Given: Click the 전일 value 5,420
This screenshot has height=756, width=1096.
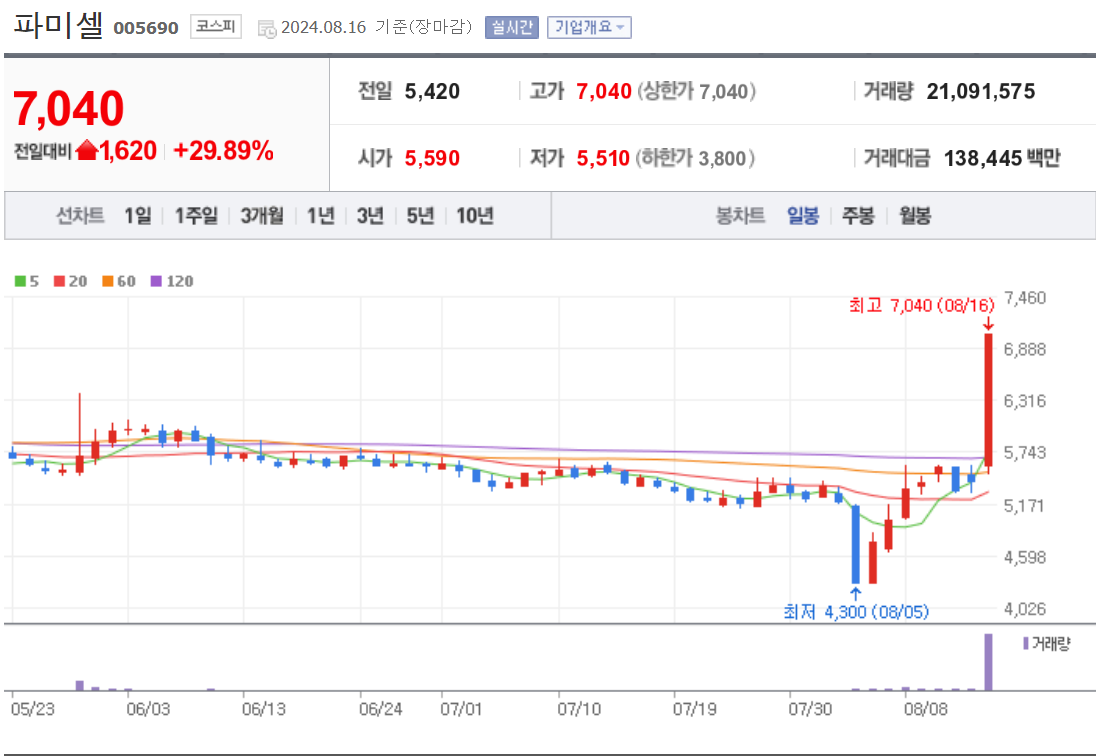Looking at the screenshot, I should click(432, 92).
